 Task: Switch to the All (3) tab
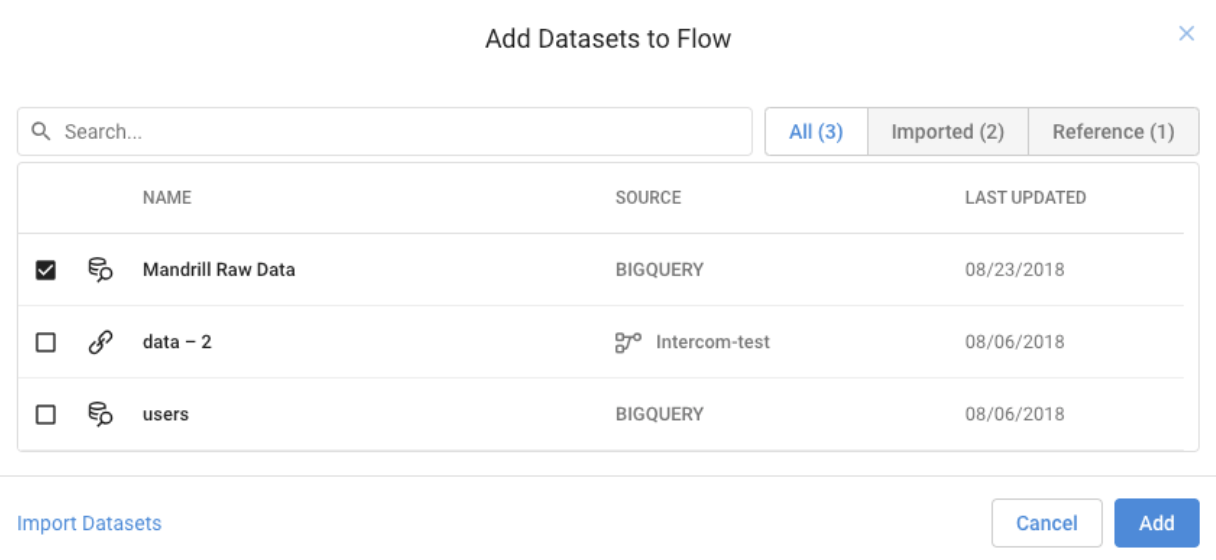[816, 132]
